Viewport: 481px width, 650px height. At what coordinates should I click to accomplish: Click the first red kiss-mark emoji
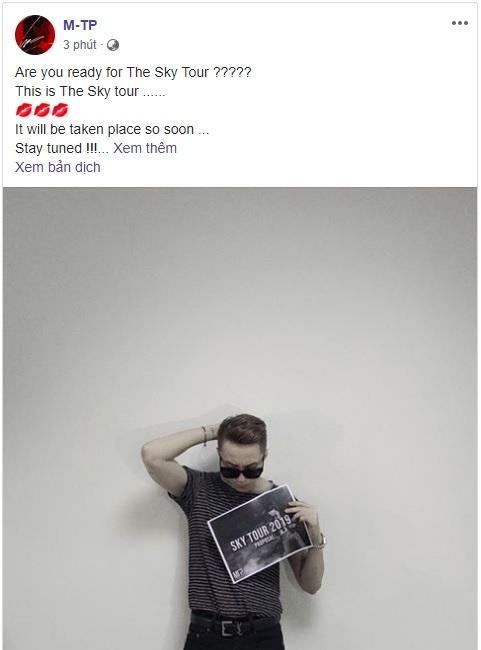[x=24, y=110]
